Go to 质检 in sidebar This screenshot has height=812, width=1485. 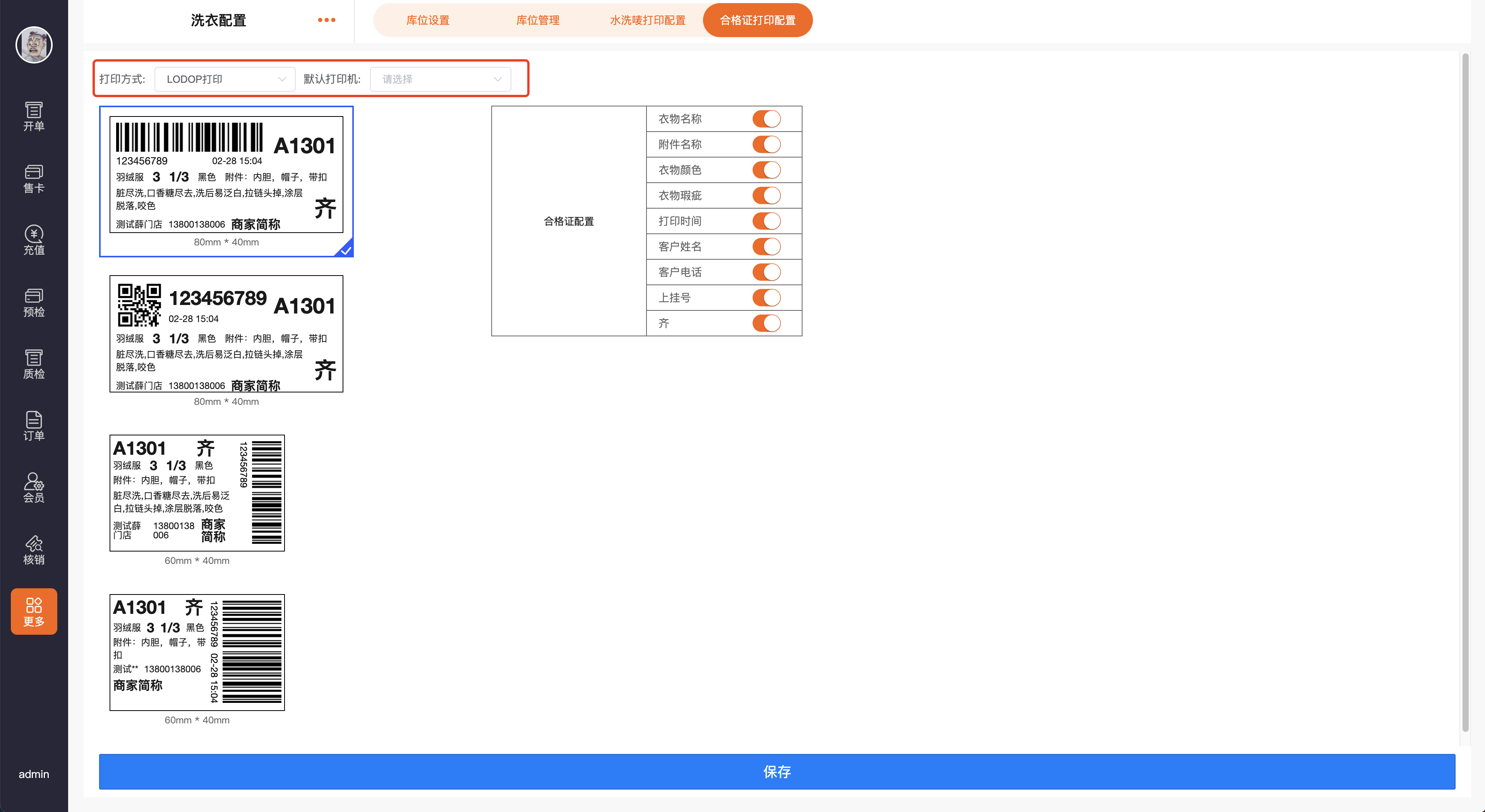coord(33,364)
